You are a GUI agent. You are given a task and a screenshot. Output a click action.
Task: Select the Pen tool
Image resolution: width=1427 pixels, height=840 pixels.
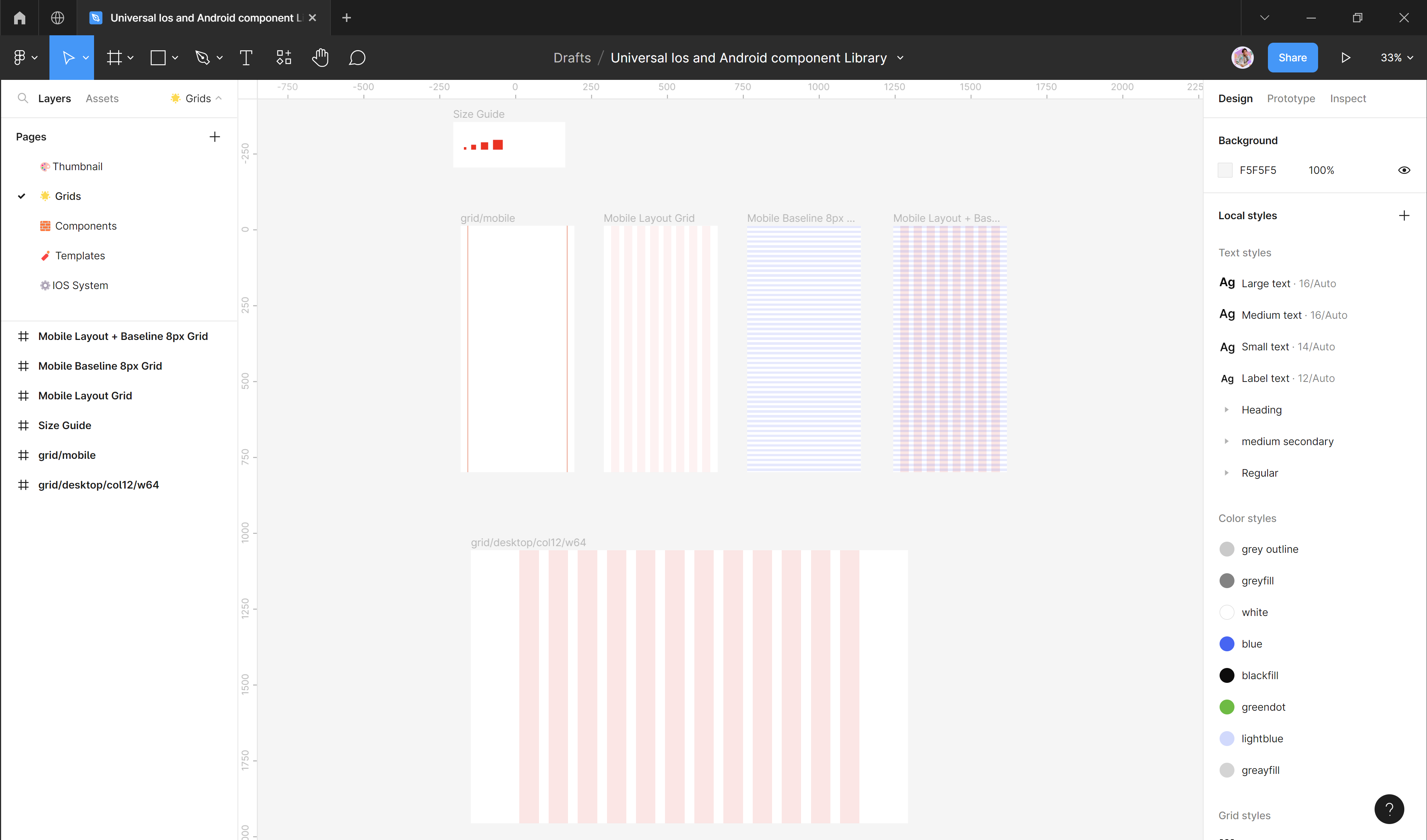[202, 58]
